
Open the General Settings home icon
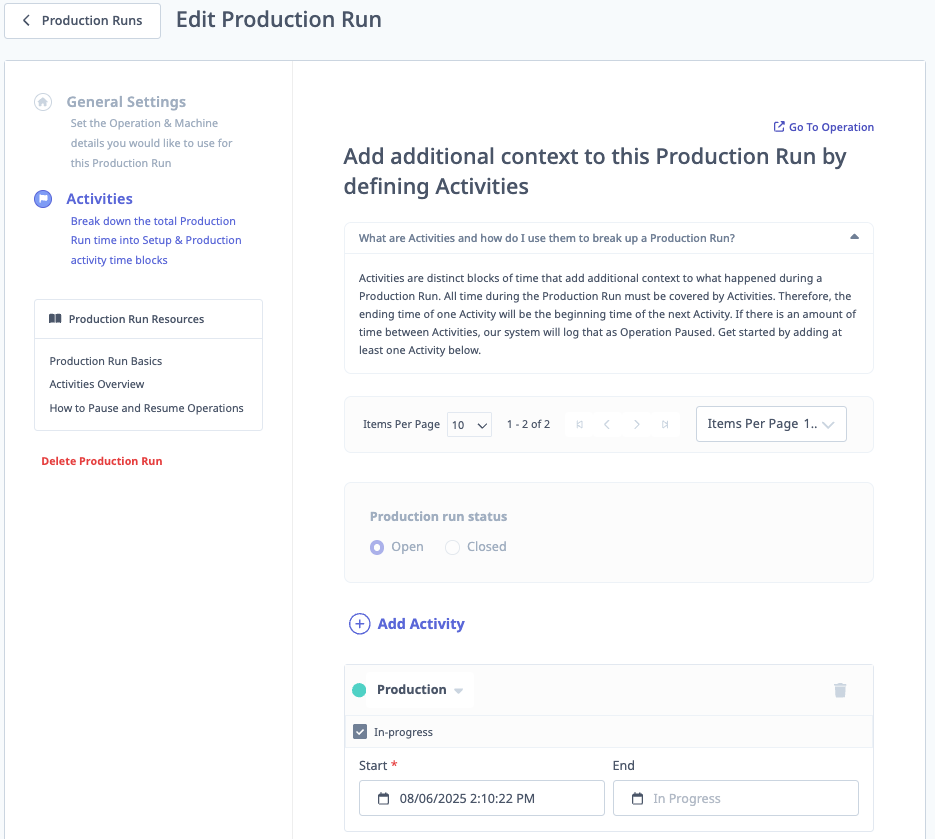tap(42, 101)
